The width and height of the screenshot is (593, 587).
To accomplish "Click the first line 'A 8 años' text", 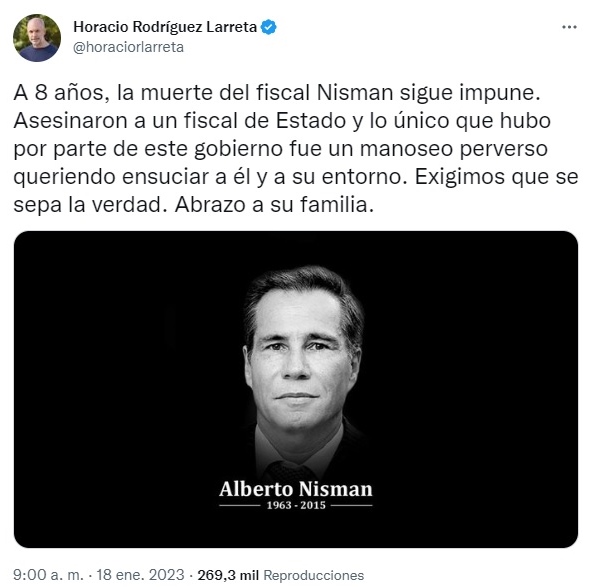I will 58,93.
